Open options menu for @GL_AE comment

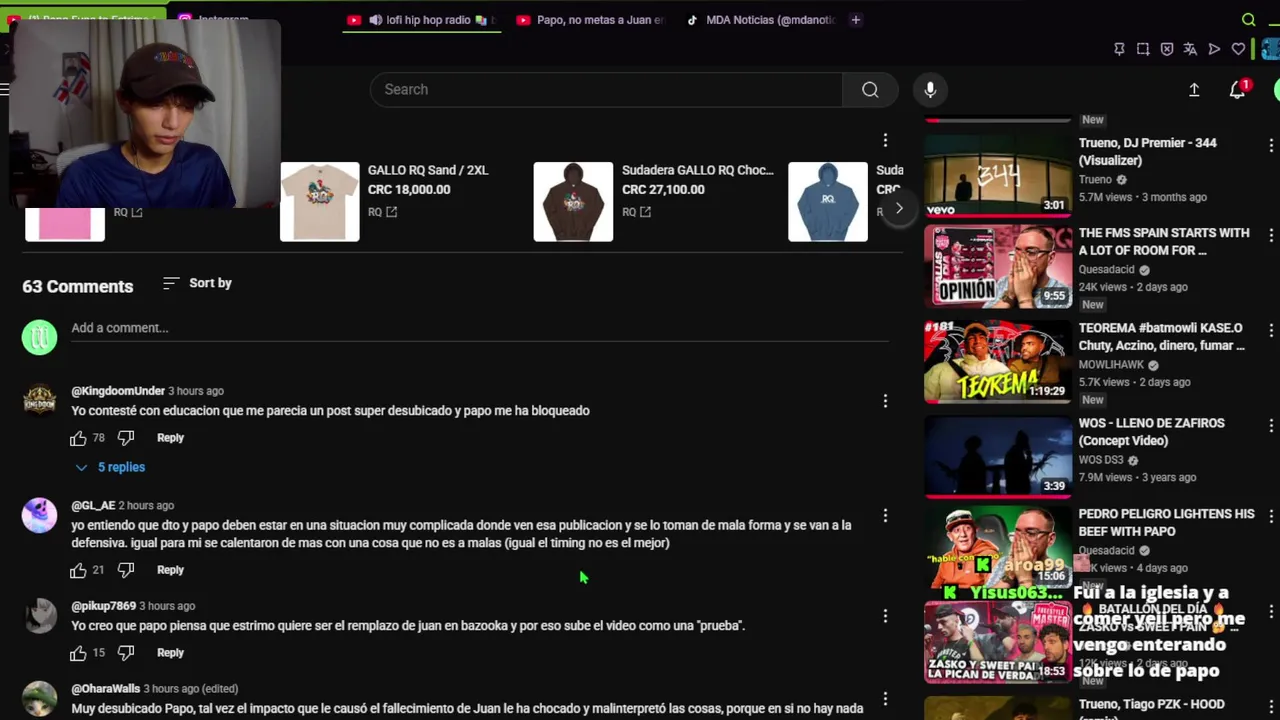tap(885, 516)
